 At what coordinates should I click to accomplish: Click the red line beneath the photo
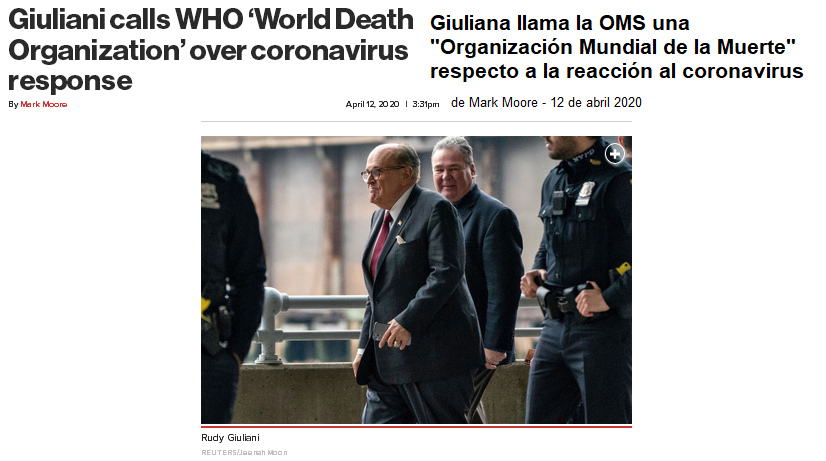(x=416, y=426)
